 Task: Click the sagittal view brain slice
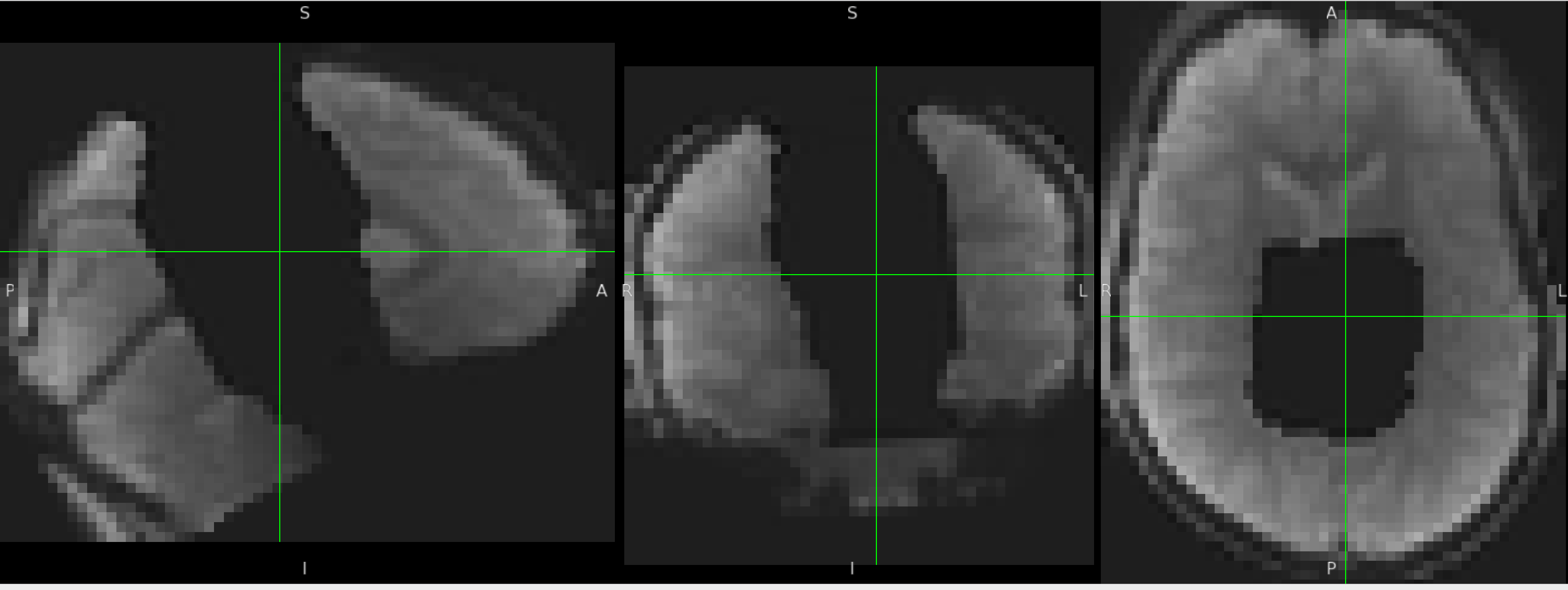[x=307, y=292]
